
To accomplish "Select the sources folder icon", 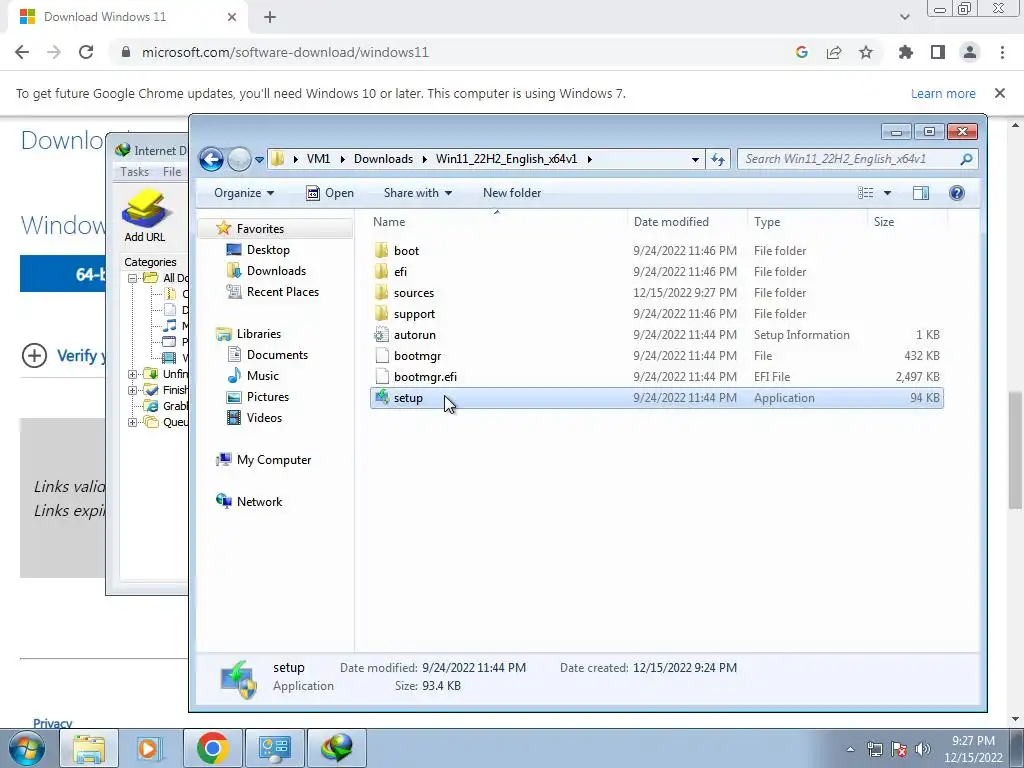I will point(381,293).
